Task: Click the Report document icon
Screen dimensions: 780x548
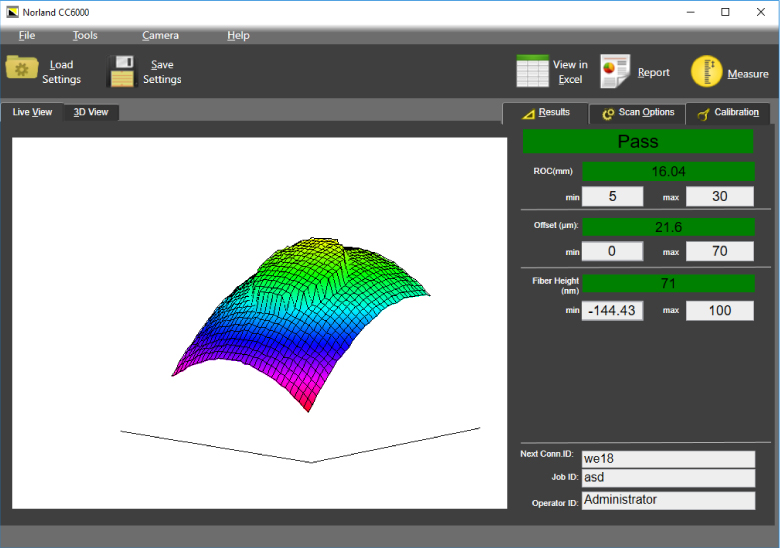Action: [614, 72]
